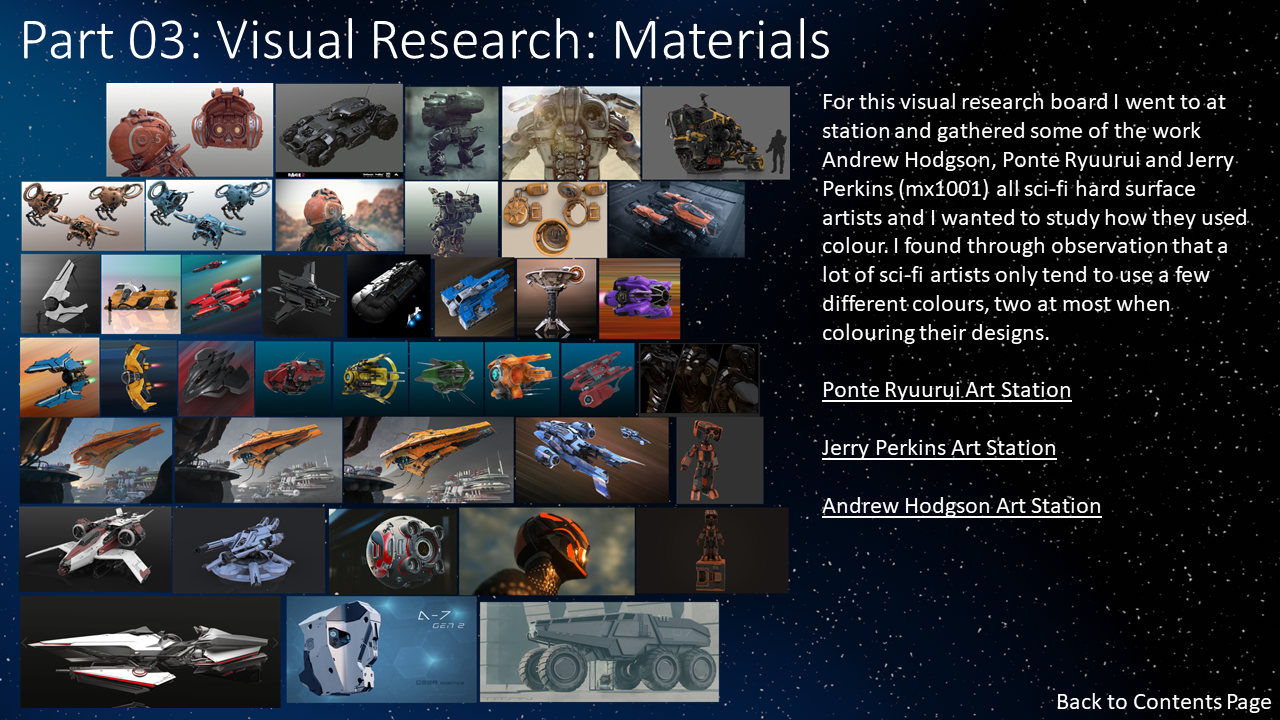Click the red-black robot on grey background

[x=720, y=460]
